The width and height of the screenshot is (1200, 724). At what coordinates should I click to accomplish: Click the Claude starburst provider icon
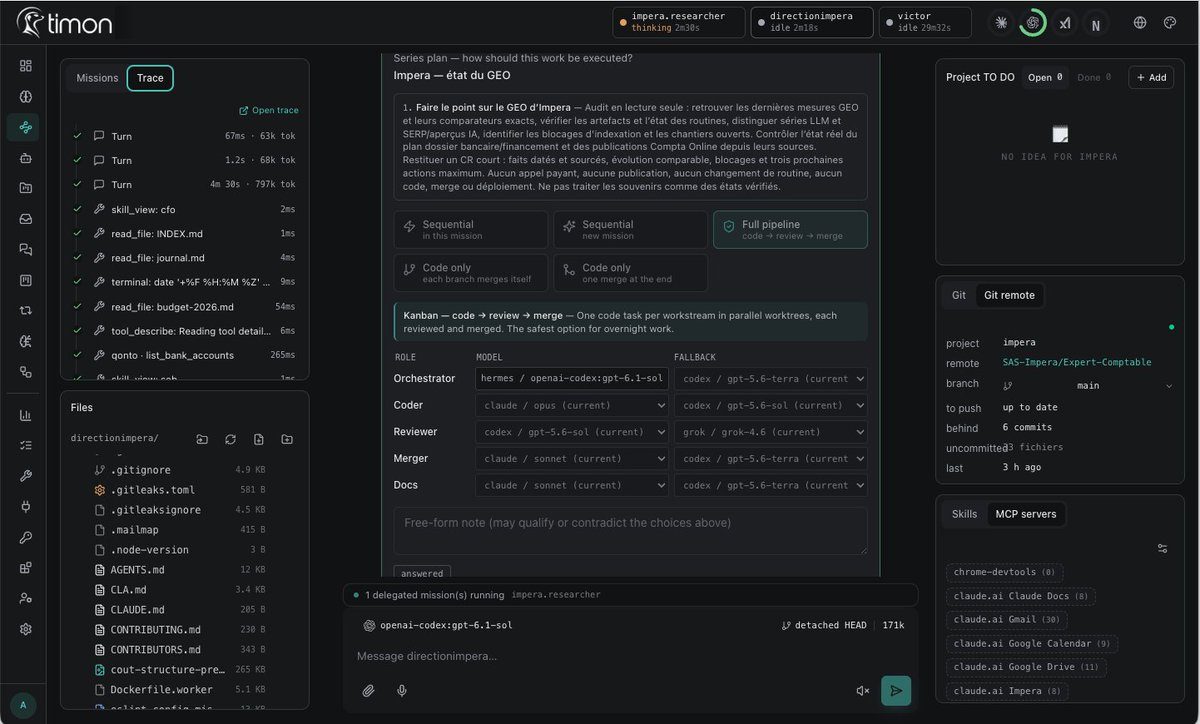pyautogui.click(x=1001, y=23)
